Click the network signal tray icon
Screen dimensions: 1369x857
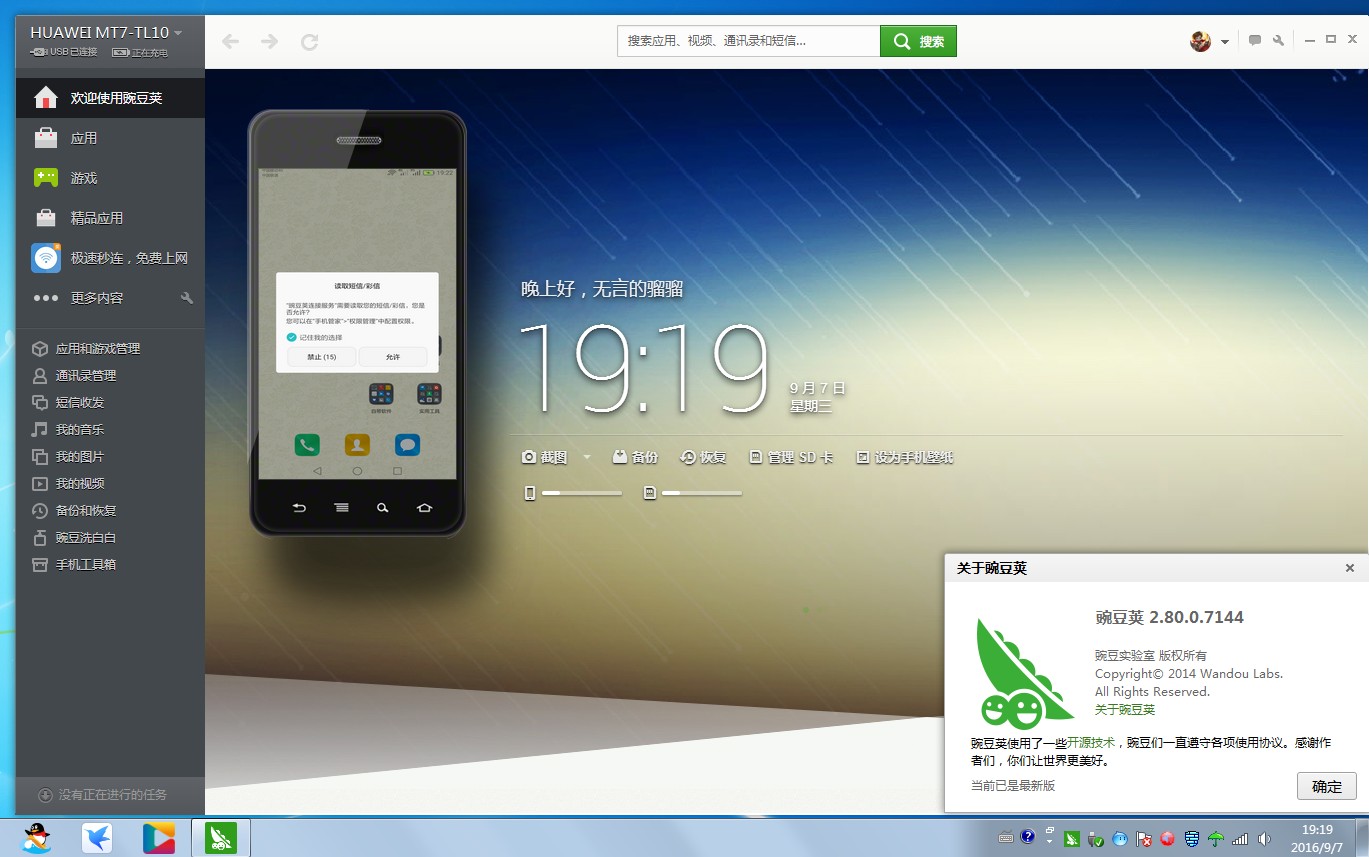point(1241,838)
